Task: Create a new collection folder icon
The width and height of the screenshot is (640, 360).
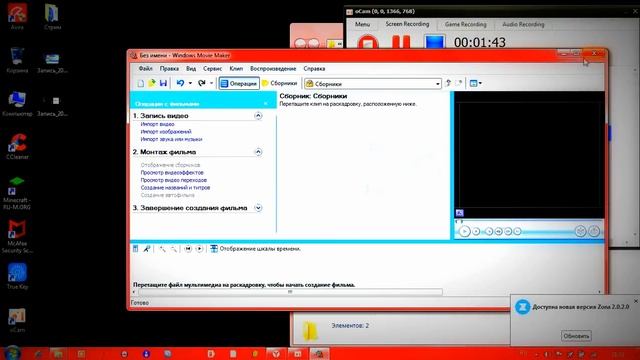Action: (x=459, y=83)
